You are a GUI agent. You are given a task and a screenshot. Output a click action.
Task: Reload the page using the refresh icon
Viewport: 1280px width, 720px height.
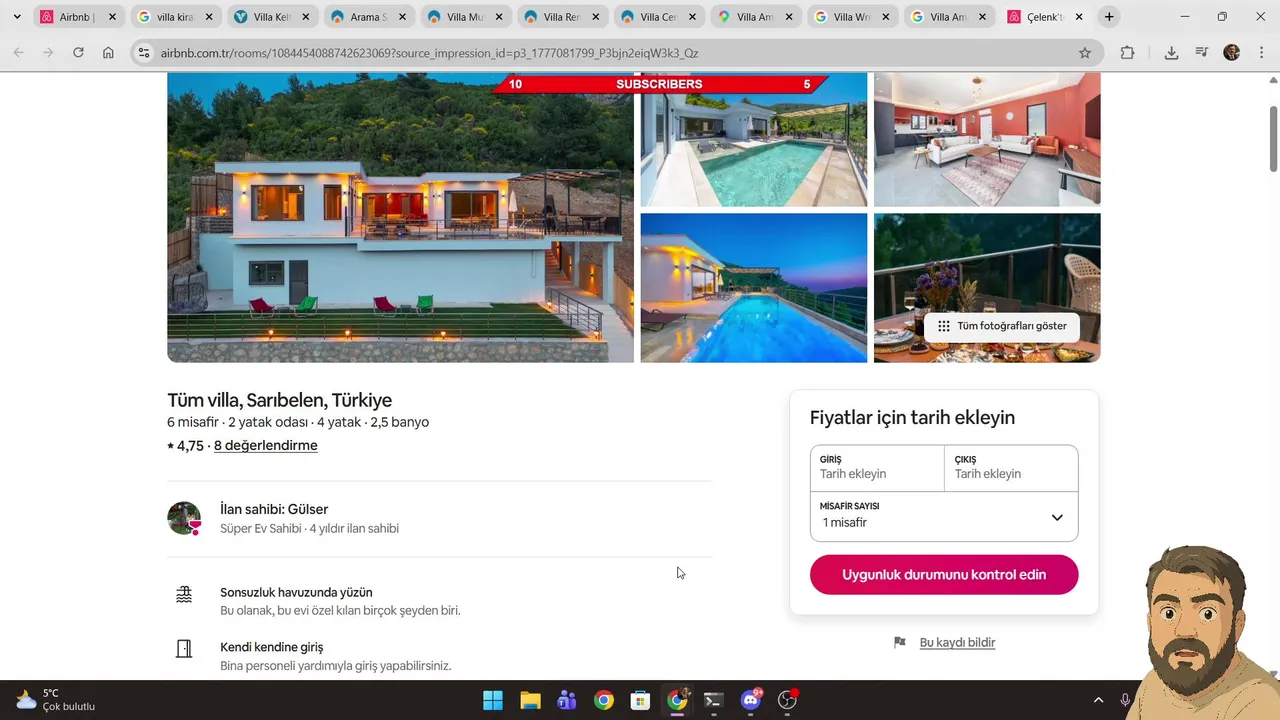78,53
